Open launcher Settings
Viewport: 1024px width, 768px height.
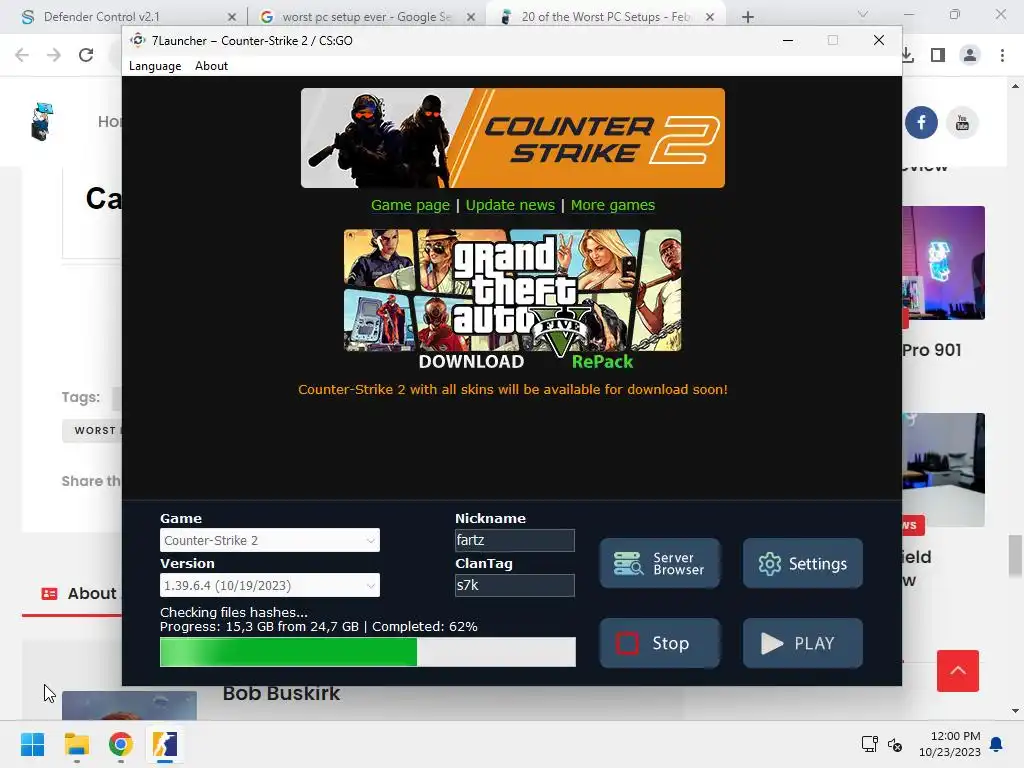803,563
